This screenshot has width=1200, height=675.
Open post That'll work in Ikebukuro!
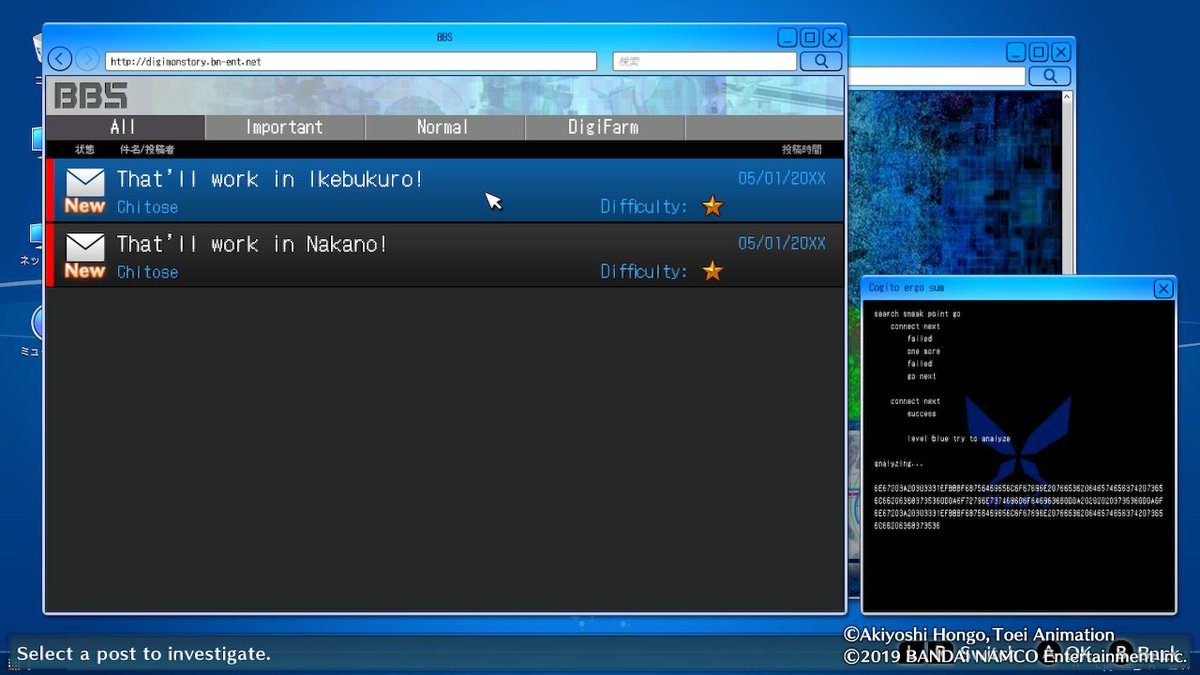click(445, 190)
